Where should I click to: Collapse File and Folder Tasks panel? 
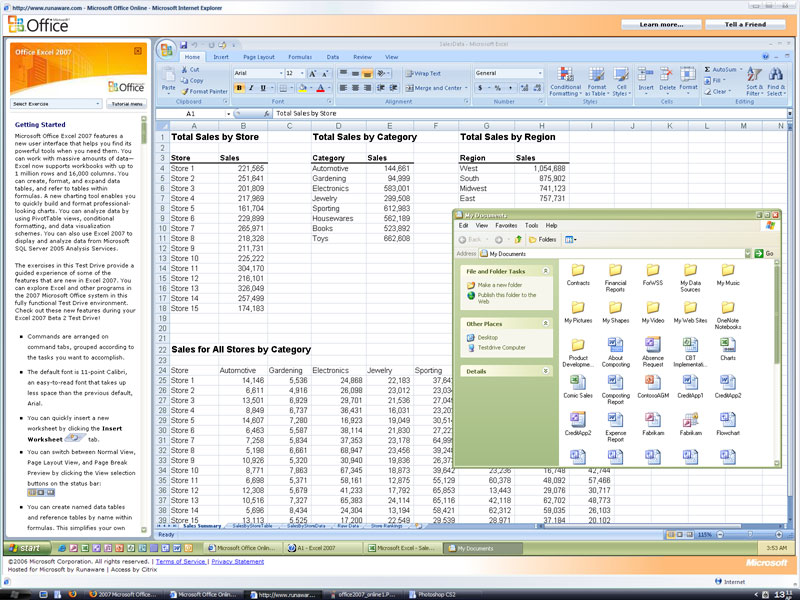click(545, 271)
